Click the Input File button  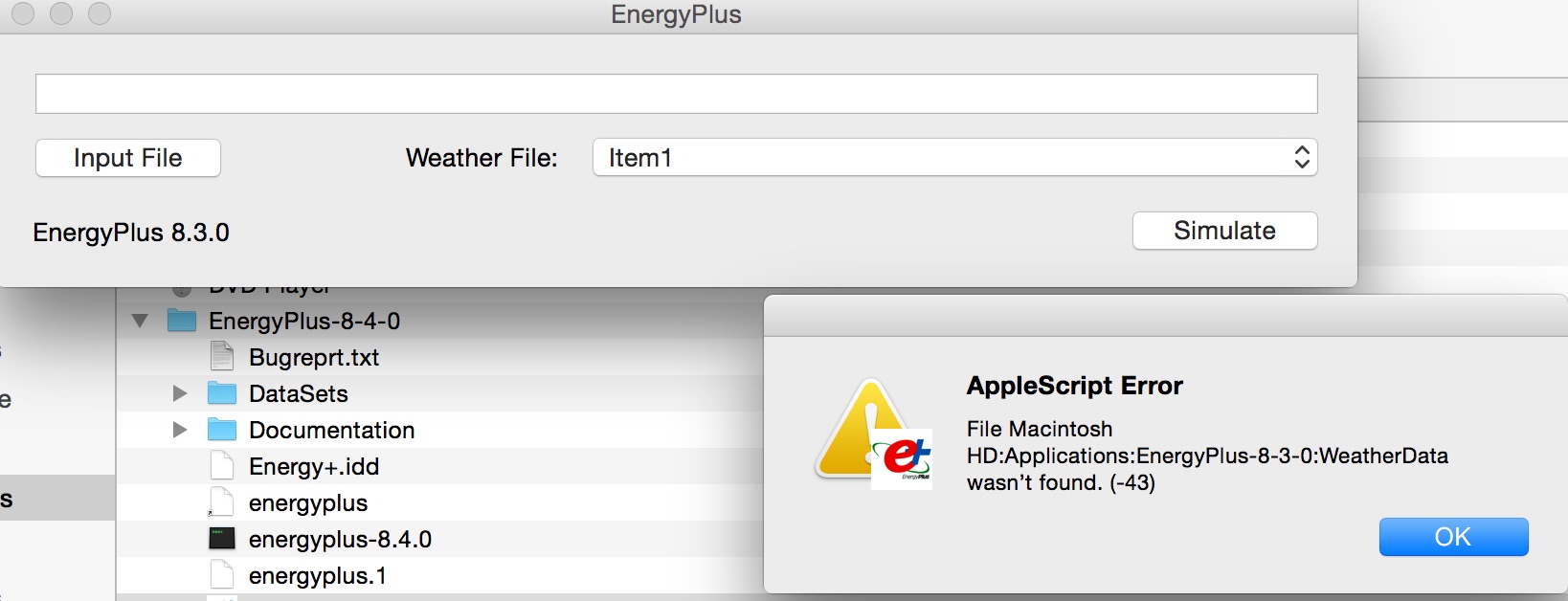pos(128,158)
